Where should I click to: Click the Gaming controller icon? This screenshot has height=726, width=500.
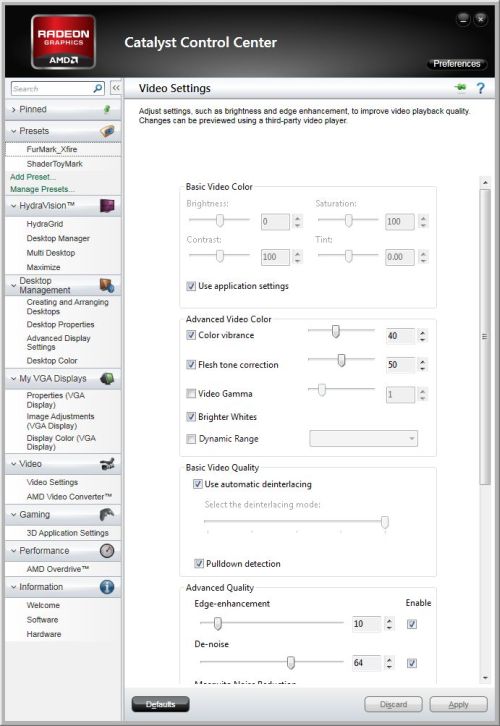(107, 514)
